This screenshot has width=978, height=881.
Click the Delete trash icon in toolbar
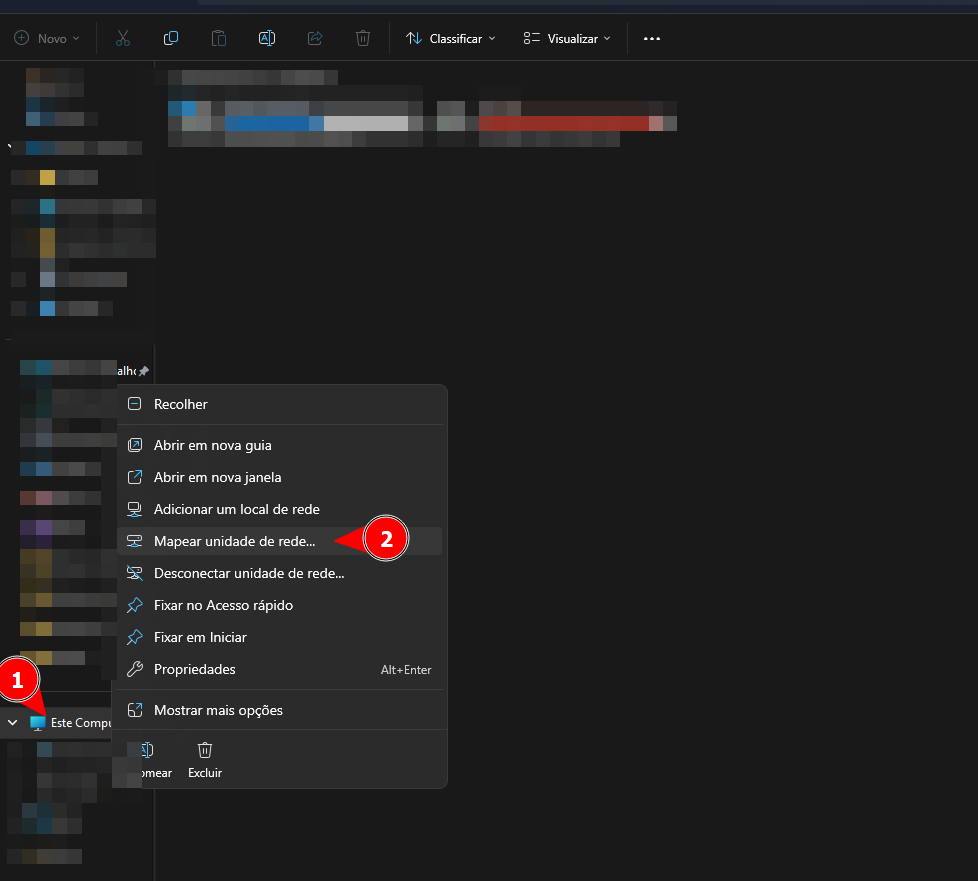pyautogui.click(x=363, y=38)
